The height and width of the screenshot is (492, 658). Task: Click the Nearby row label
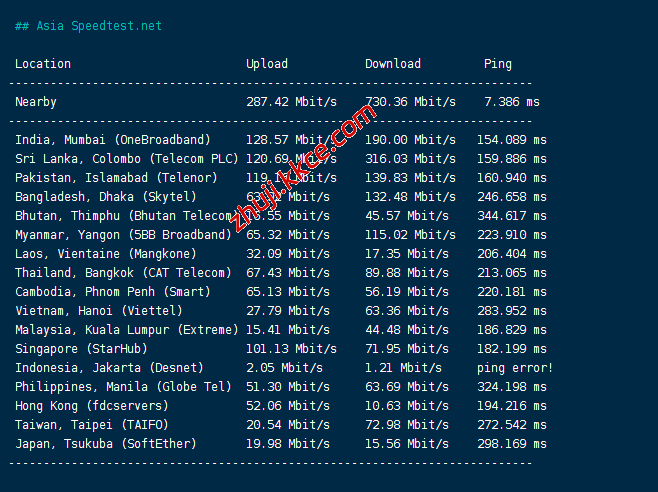36,102
